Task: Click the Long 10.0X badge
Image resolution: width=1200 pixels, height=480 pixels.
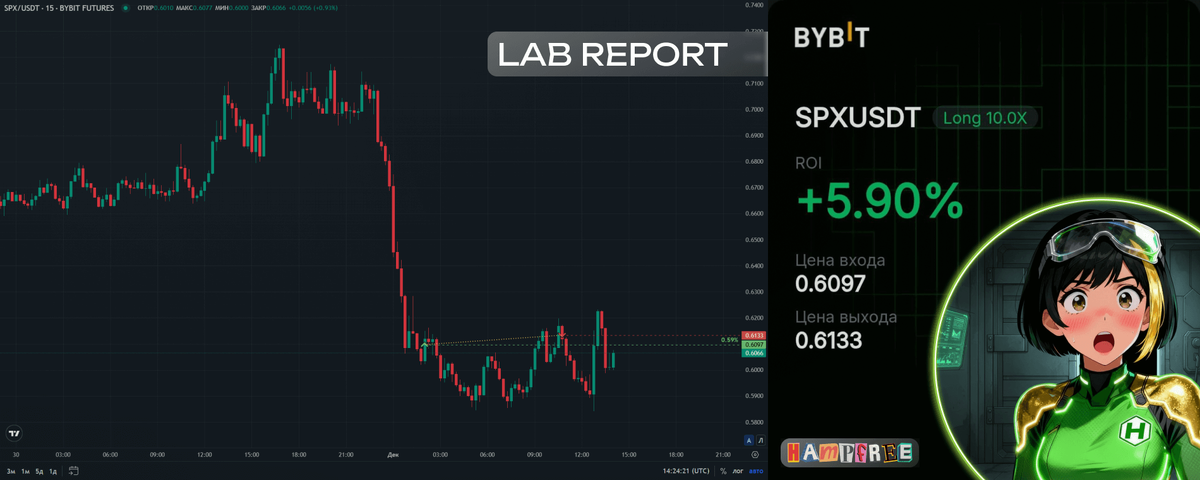Action: 987,118
